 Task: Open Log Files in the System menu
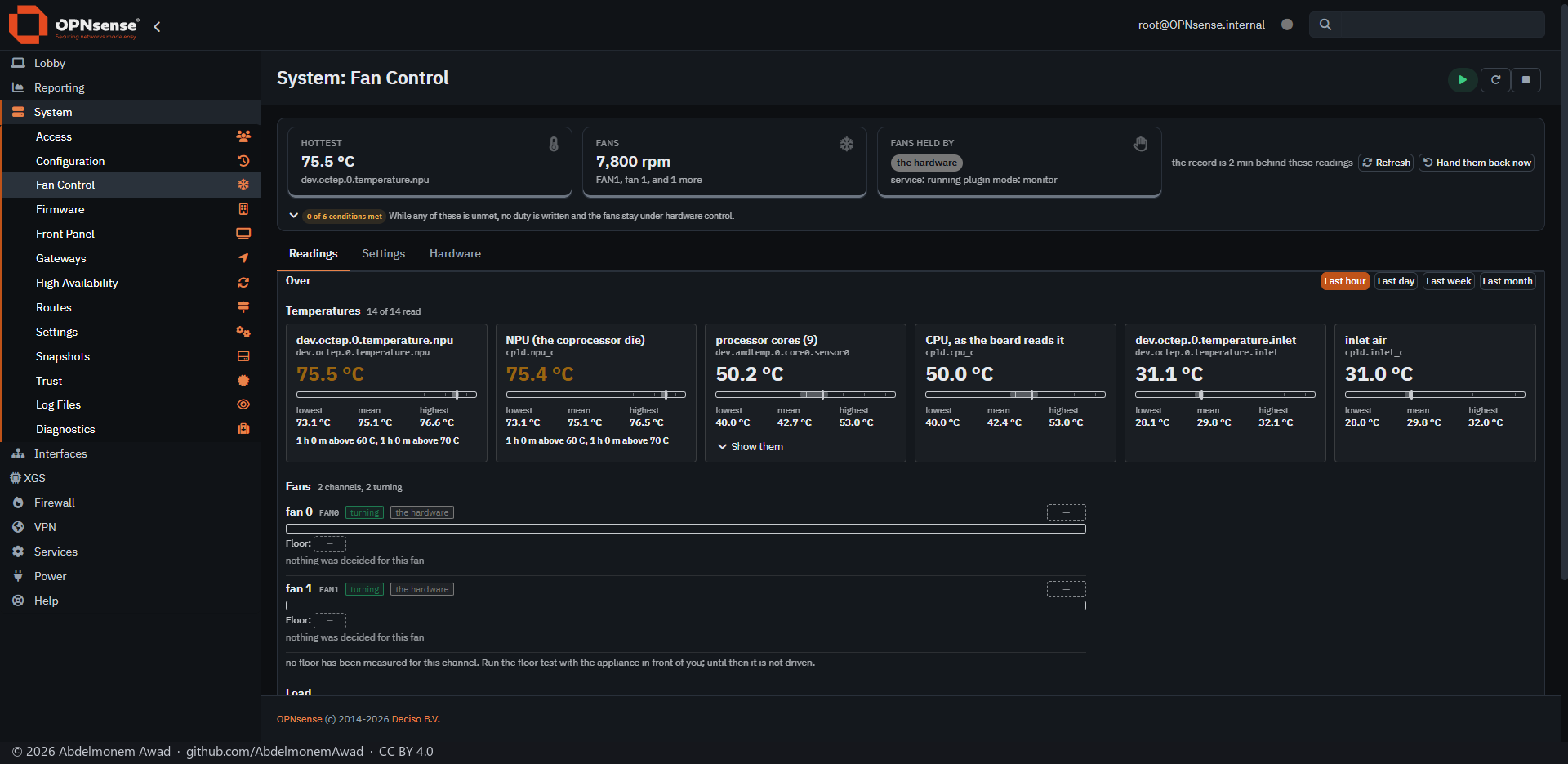pos(131,404)
